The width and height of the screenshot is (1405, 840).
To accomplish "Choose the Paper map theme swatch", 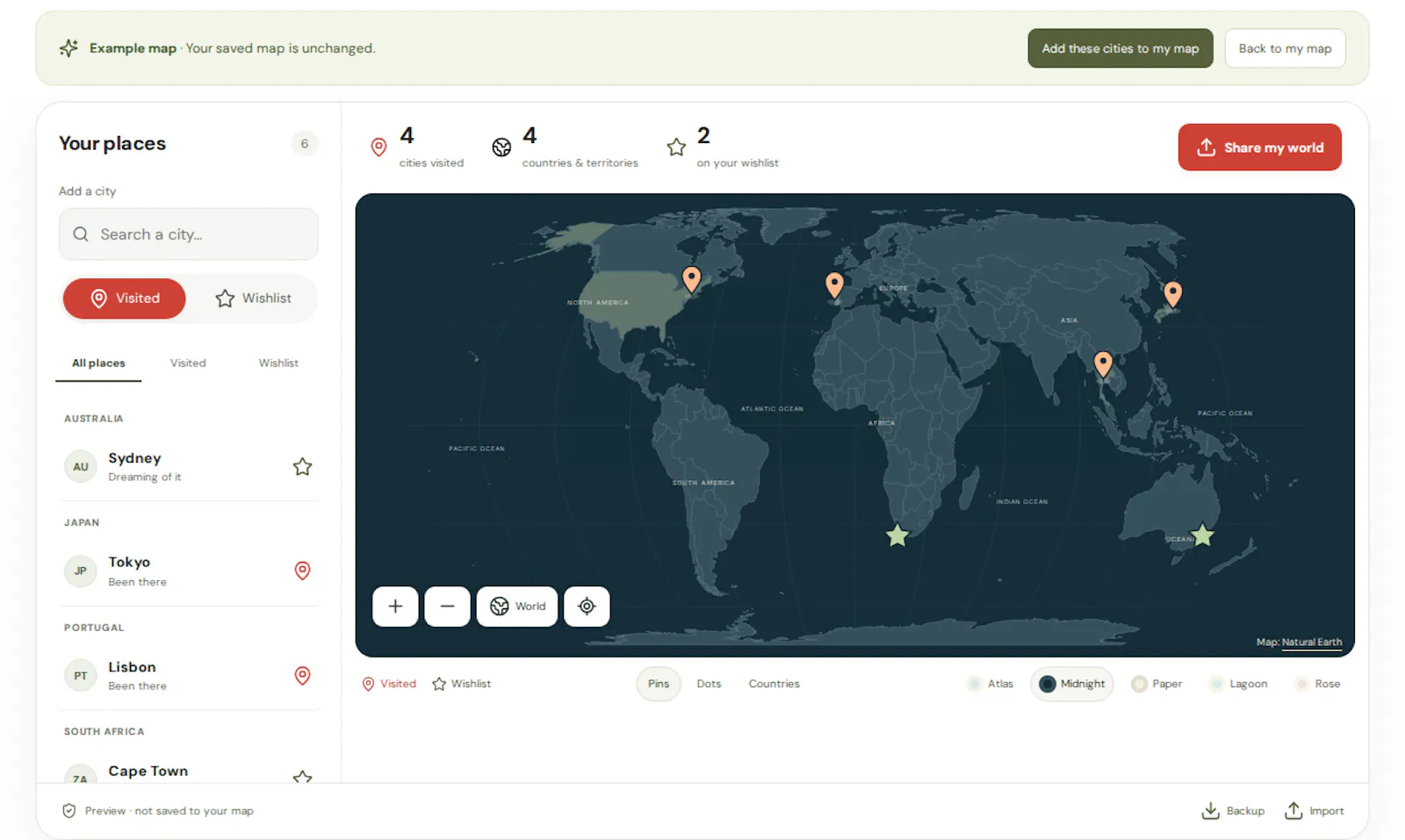I will coord(1156,684).
